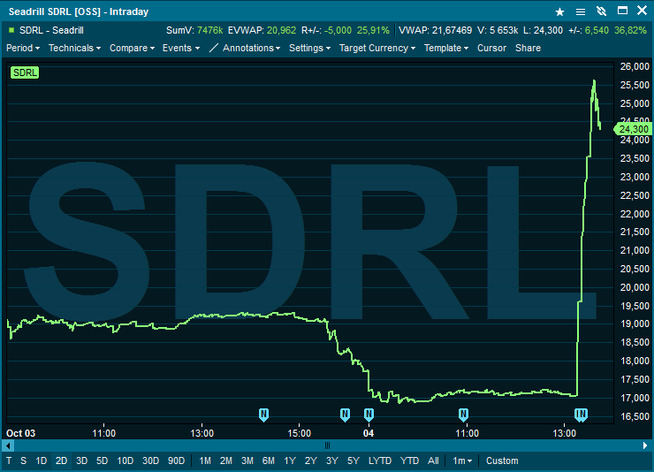
Task: Click the SumV: 7476k value
Action: click(x=194, y=30)
